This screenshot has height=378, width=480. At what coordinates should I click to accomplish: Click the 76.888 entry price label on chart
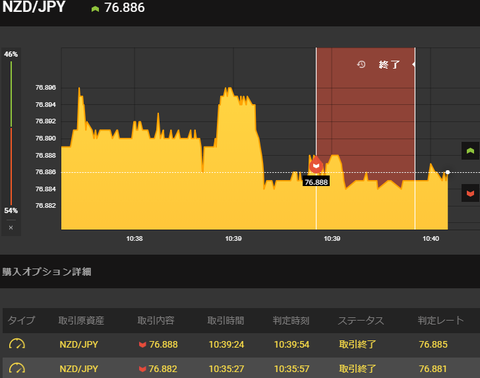[x=316, y=182]
